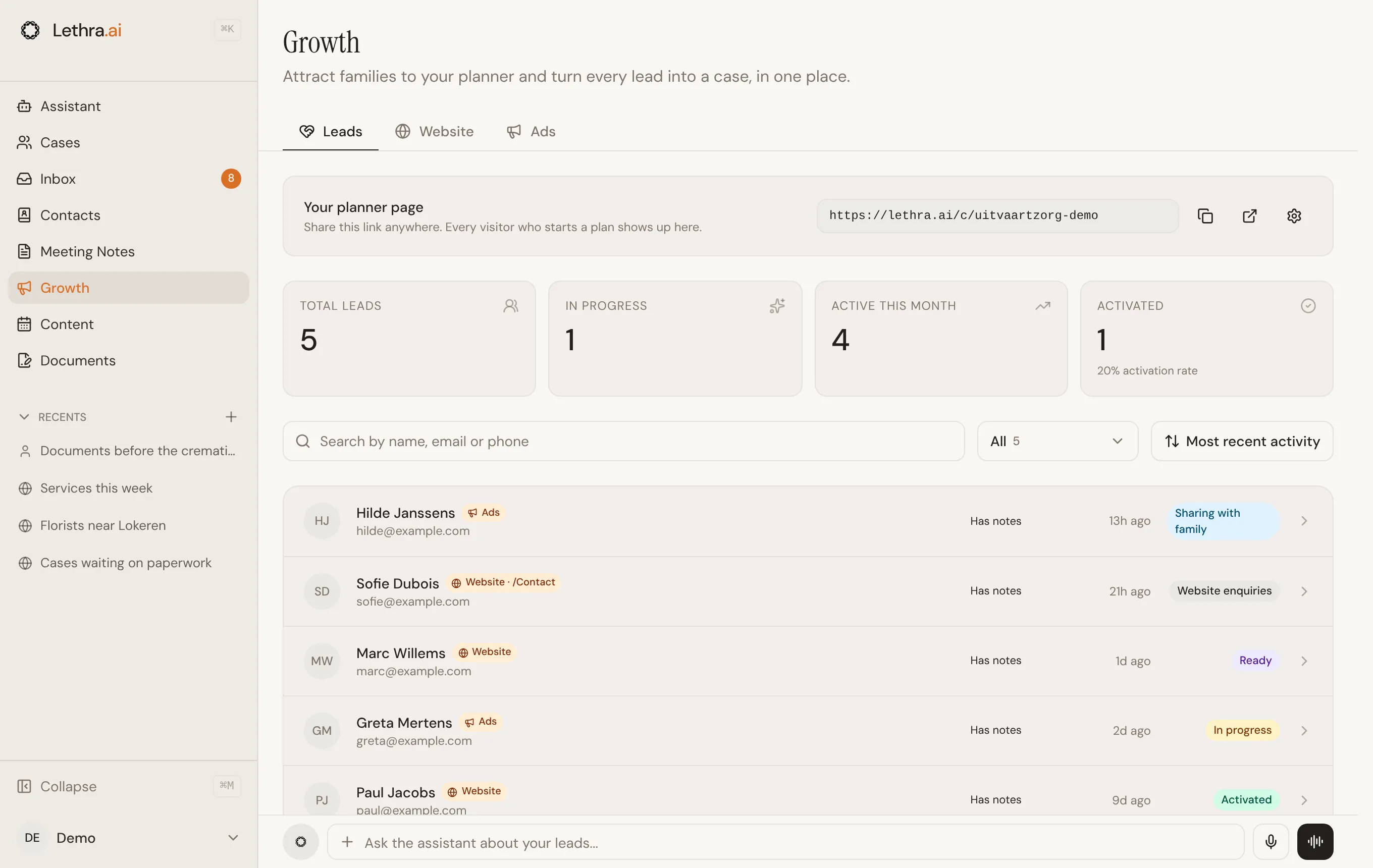Open Content calendar in sidebar
Screen dimensions: 1373x868
coord(128,324)
